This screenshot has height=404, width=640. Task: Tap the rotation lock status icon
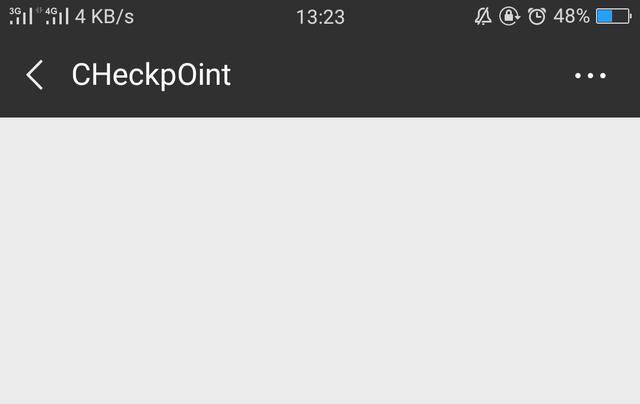coord(509,16)
